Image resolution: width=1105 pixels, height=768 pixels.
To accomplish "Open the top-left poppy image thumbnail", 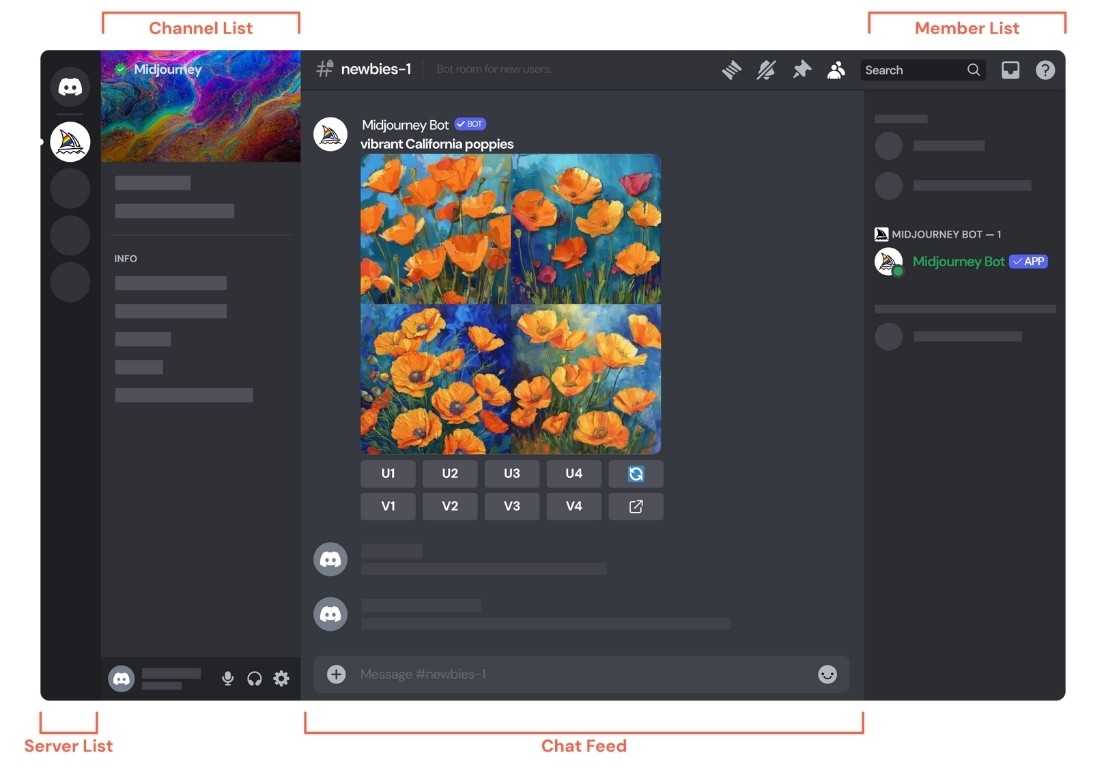I will (436, 229).
